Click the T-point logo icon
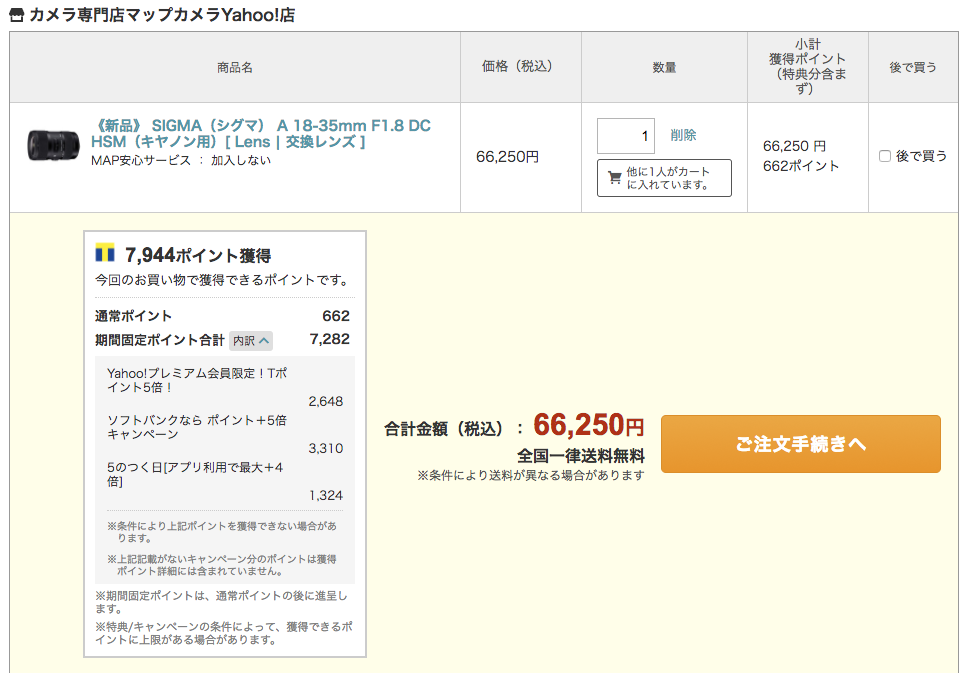The width and height of the screenshot is (974, 673). coord(105,252)
